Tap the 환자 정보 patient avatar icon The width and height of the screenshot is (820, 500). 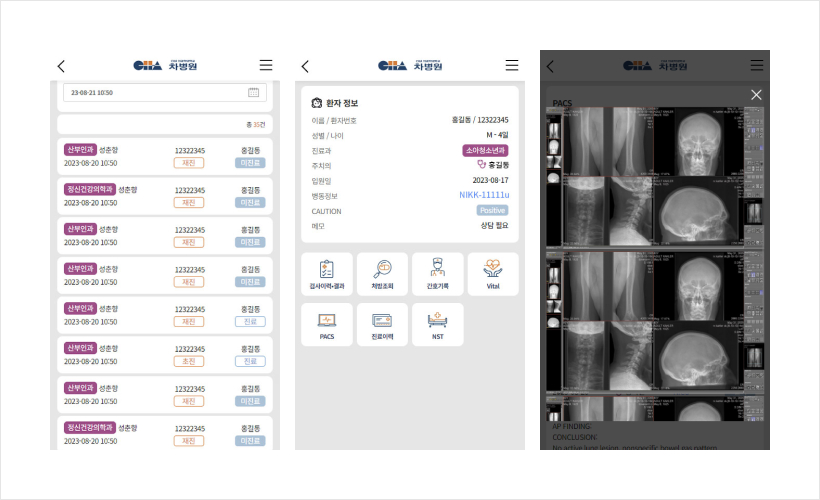click(x=316, y=103)
